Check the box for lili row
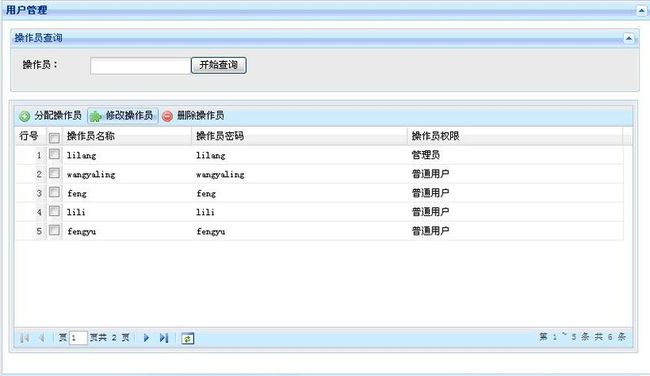Screen dimensions: 650x376 pyautogui.click(x=54, y=211)
